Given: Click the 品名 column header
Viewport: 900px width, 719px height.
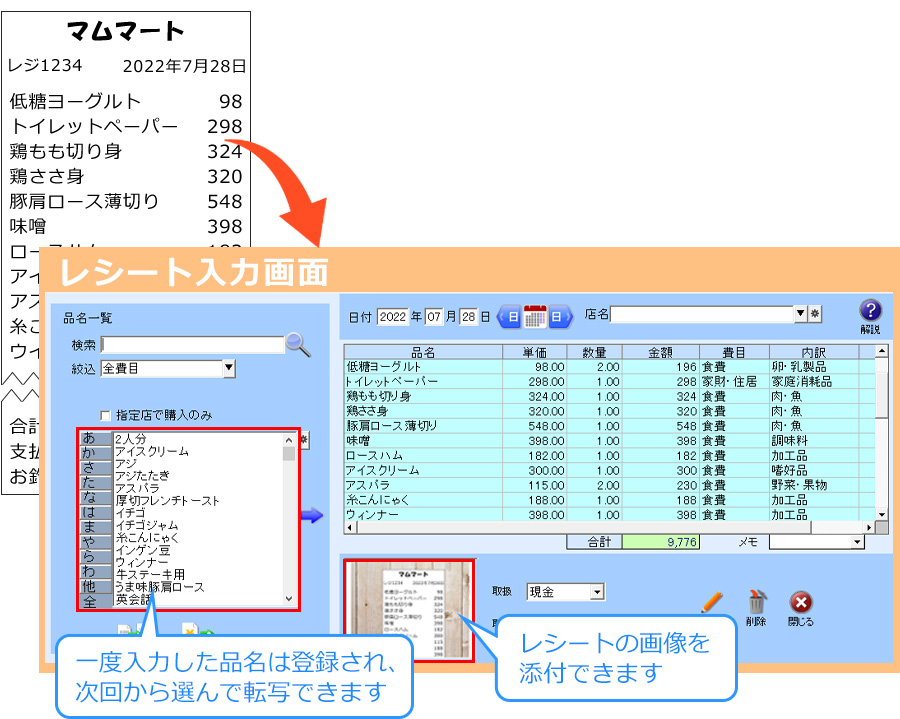Looking at the screenshot, I should click(x=424, y=352).
